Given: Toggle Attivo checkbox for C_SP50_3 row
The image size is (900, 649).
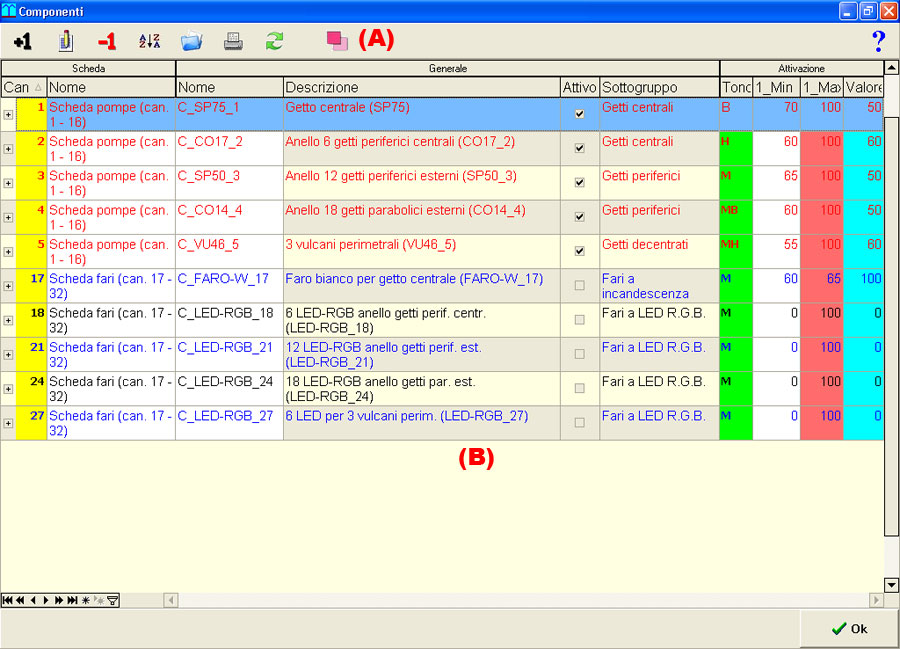Looking at the screenshot, I should tap(580, 182).
